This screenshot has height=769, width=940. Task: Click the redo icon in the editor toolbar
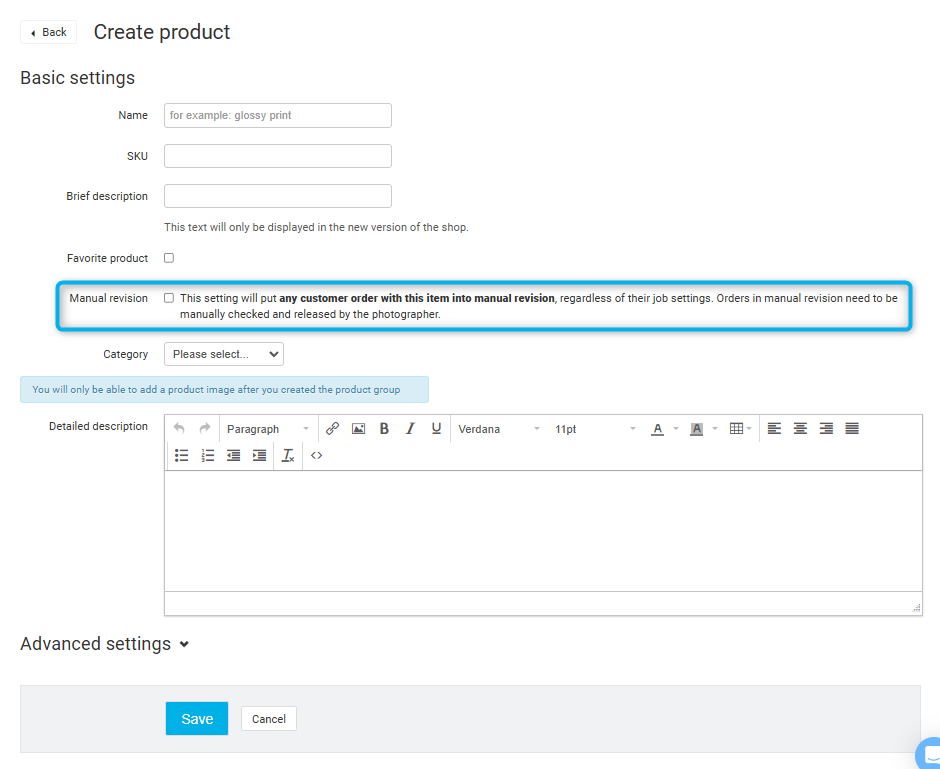click(205, 429)
